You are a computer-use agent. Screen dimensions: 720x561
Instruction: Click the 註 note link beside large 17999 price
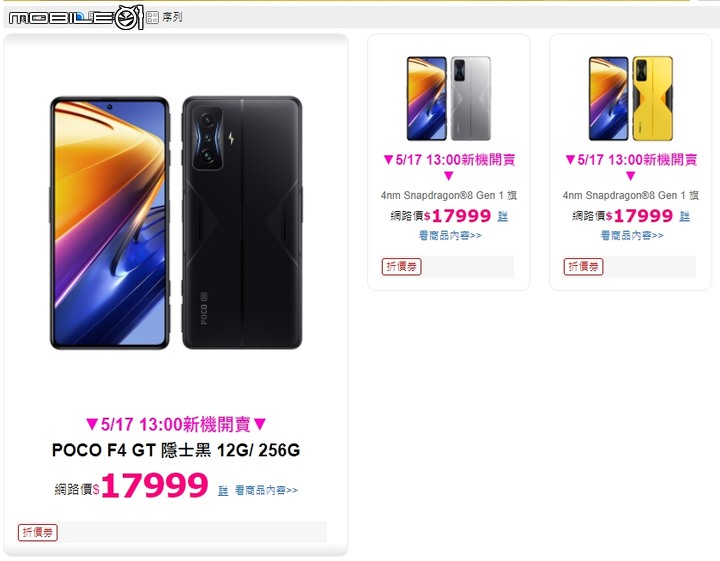[223, 490]
